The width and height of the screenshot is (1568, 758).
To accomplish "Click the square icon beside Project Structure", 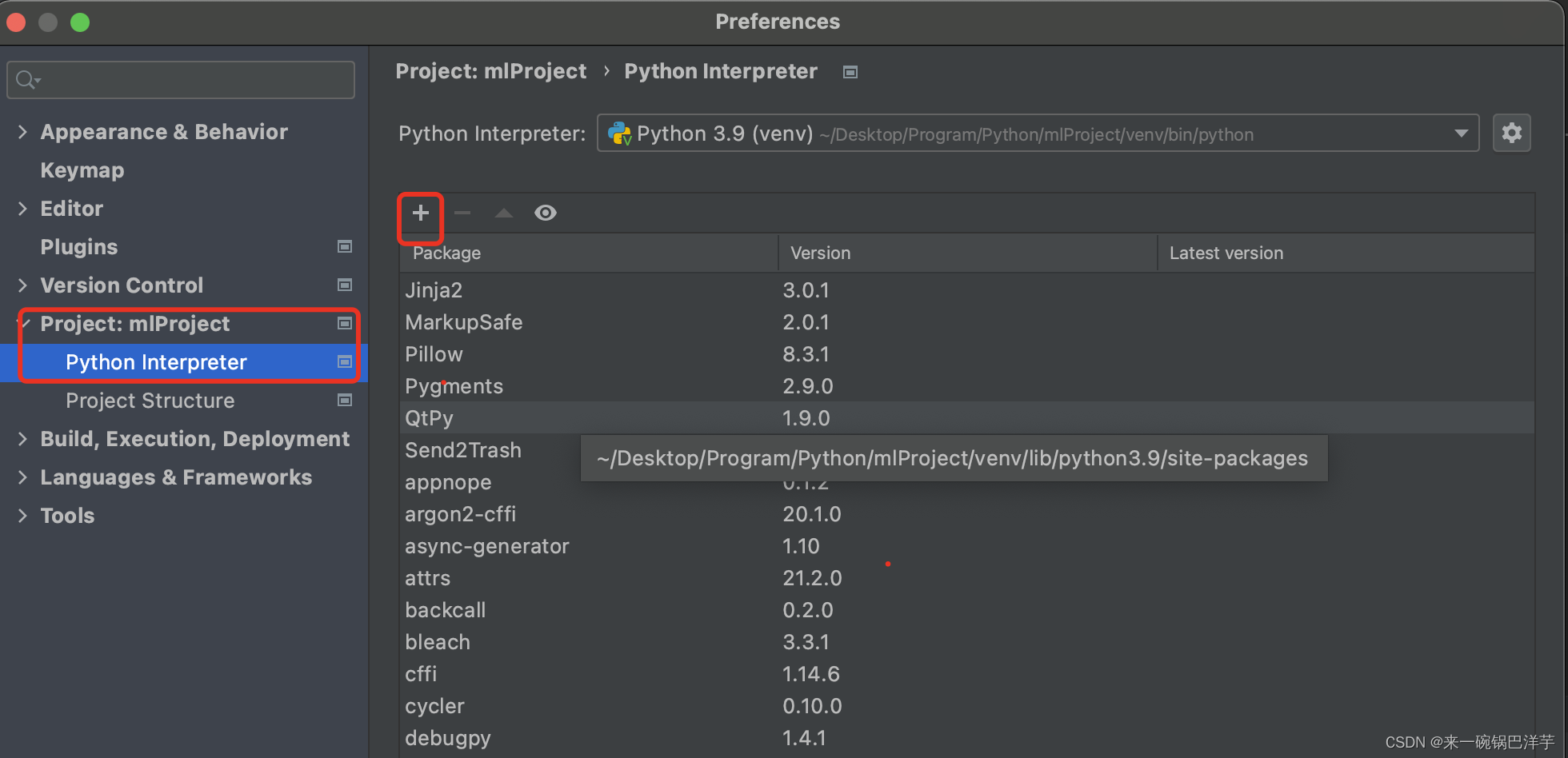I will pyautogui.click(x=345, y=400).
